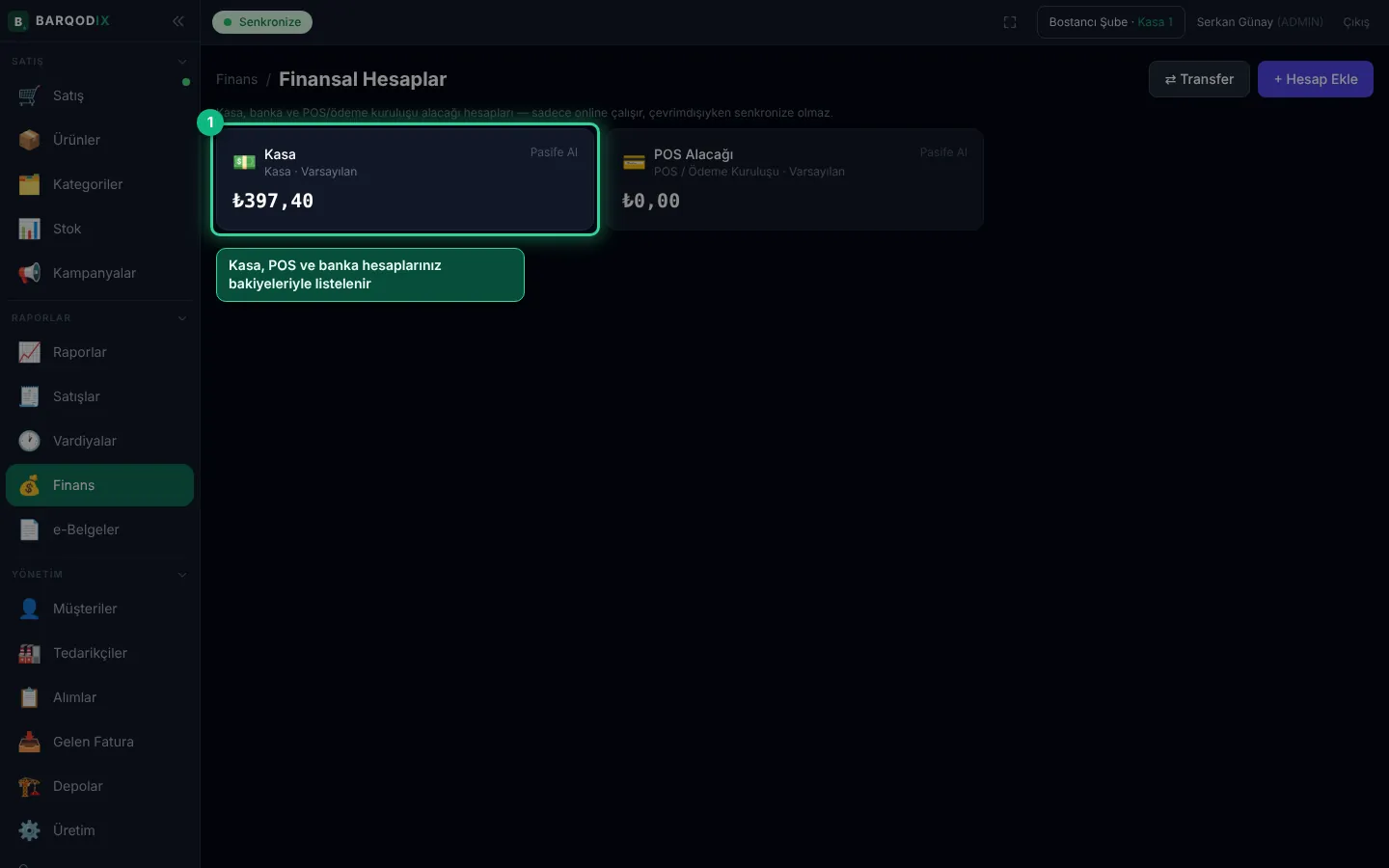This screenshot has width=1389, height=868.
Task: Click the Satış shopping cart icon
Action: coord(29,95)
